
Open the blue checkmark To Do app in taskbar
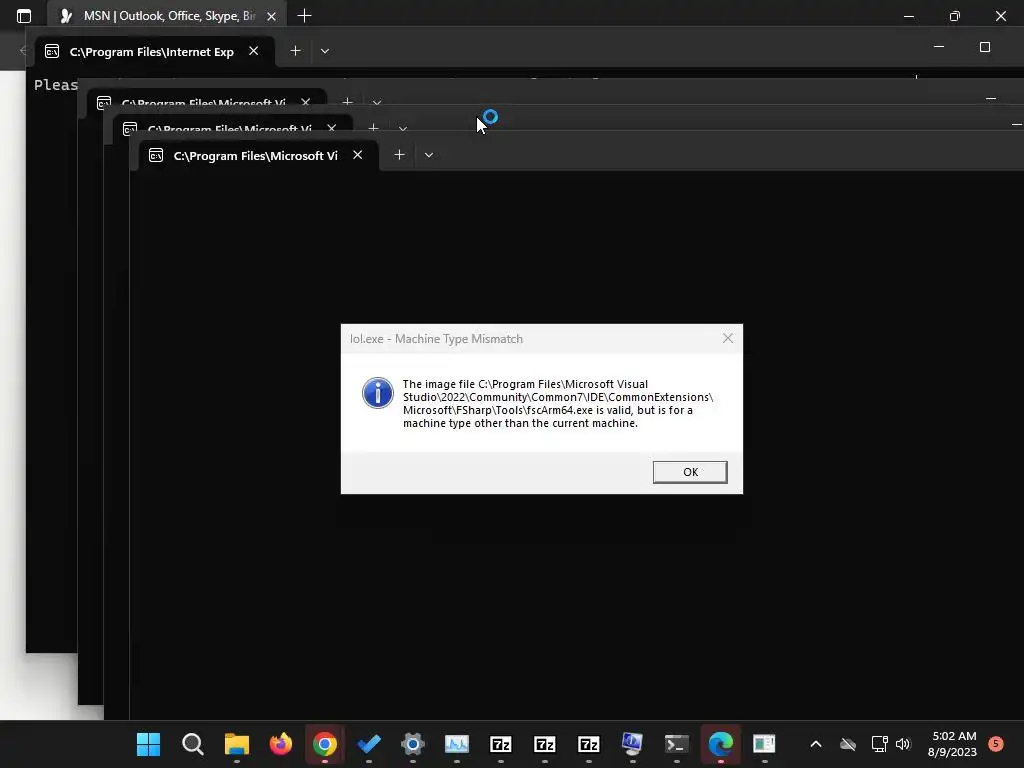point(369,744)
